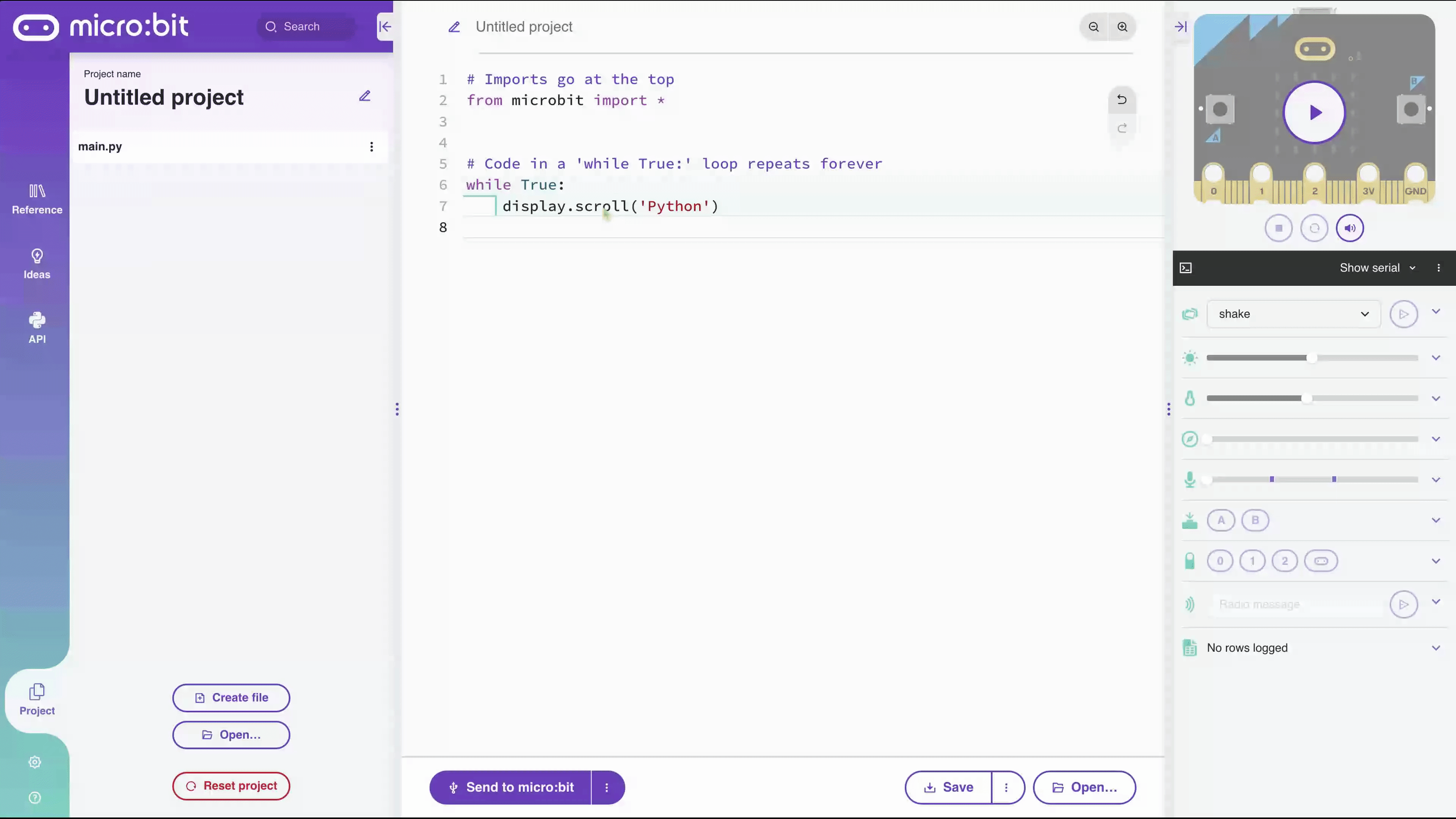1456x819 pixels.
Task: Open the shake gesture dropdown
Action: click(1293, 314)
